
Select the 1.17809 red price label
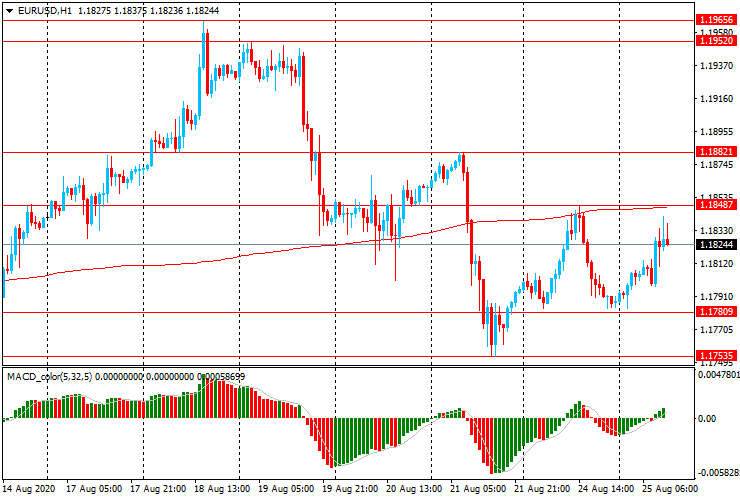[x=716, y=311]
